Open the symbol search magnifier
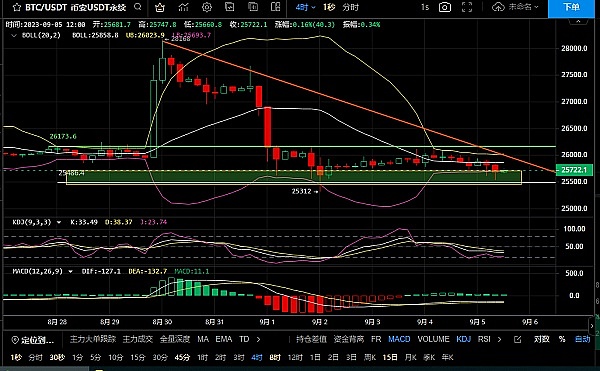Image resolution: width=600 pixels, height=371 pixels. 138,7
